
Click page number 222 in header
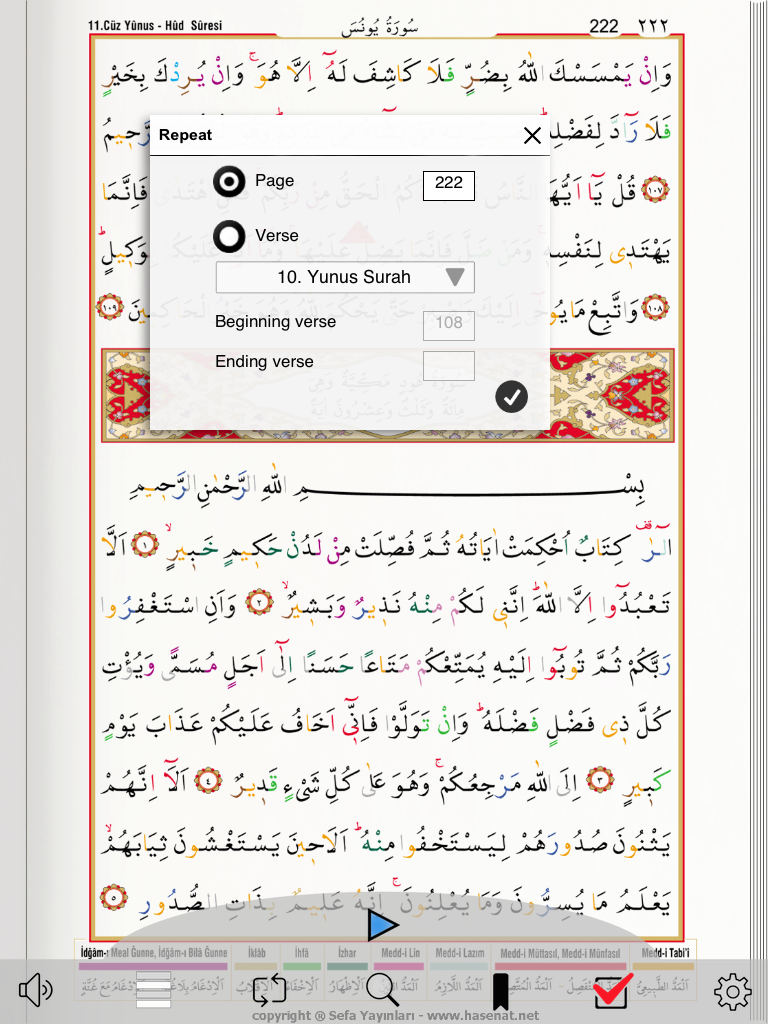[603, 26]
